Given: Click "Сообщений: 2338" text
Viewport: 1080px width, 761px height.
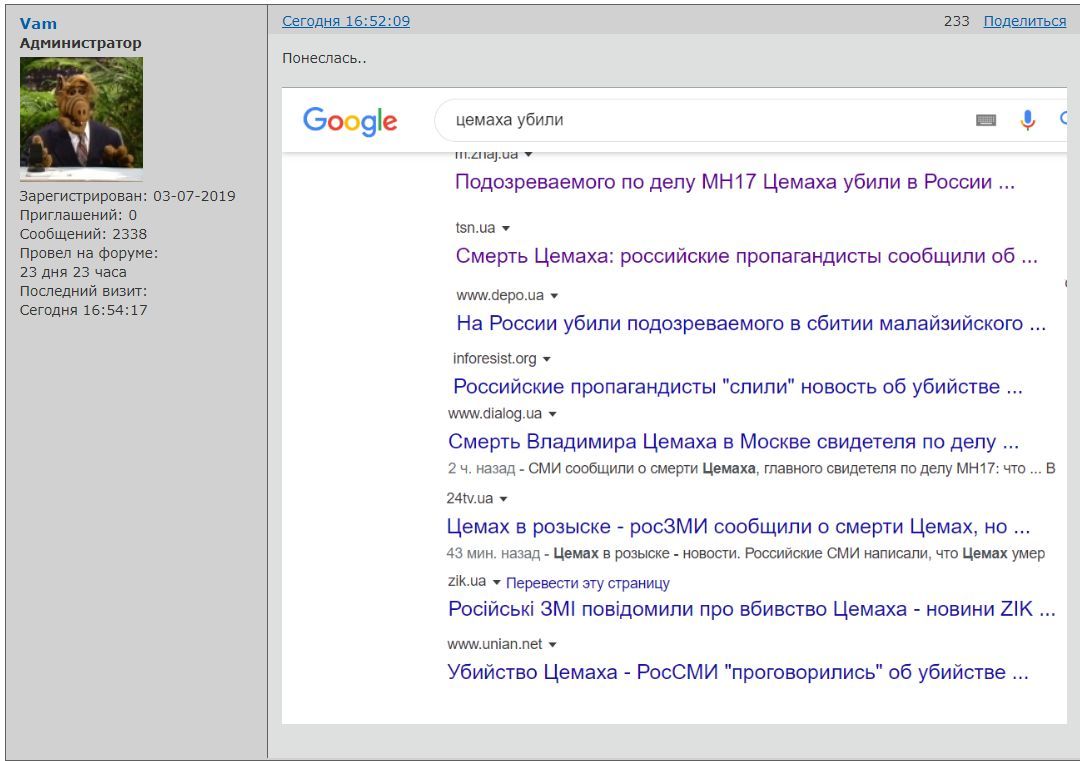Looking at the screenshot, I should click(x=83, y=233).
